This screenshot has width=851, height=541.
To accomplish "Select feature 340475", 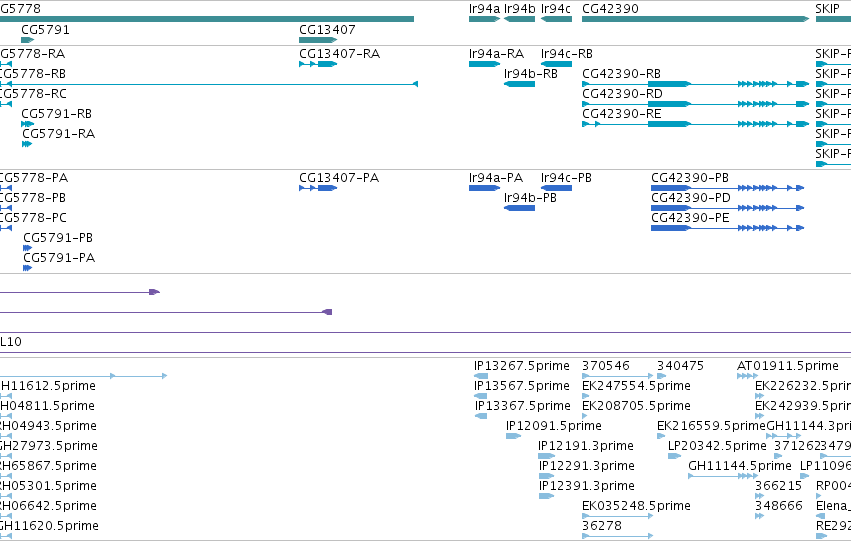I will pos(680,366).
